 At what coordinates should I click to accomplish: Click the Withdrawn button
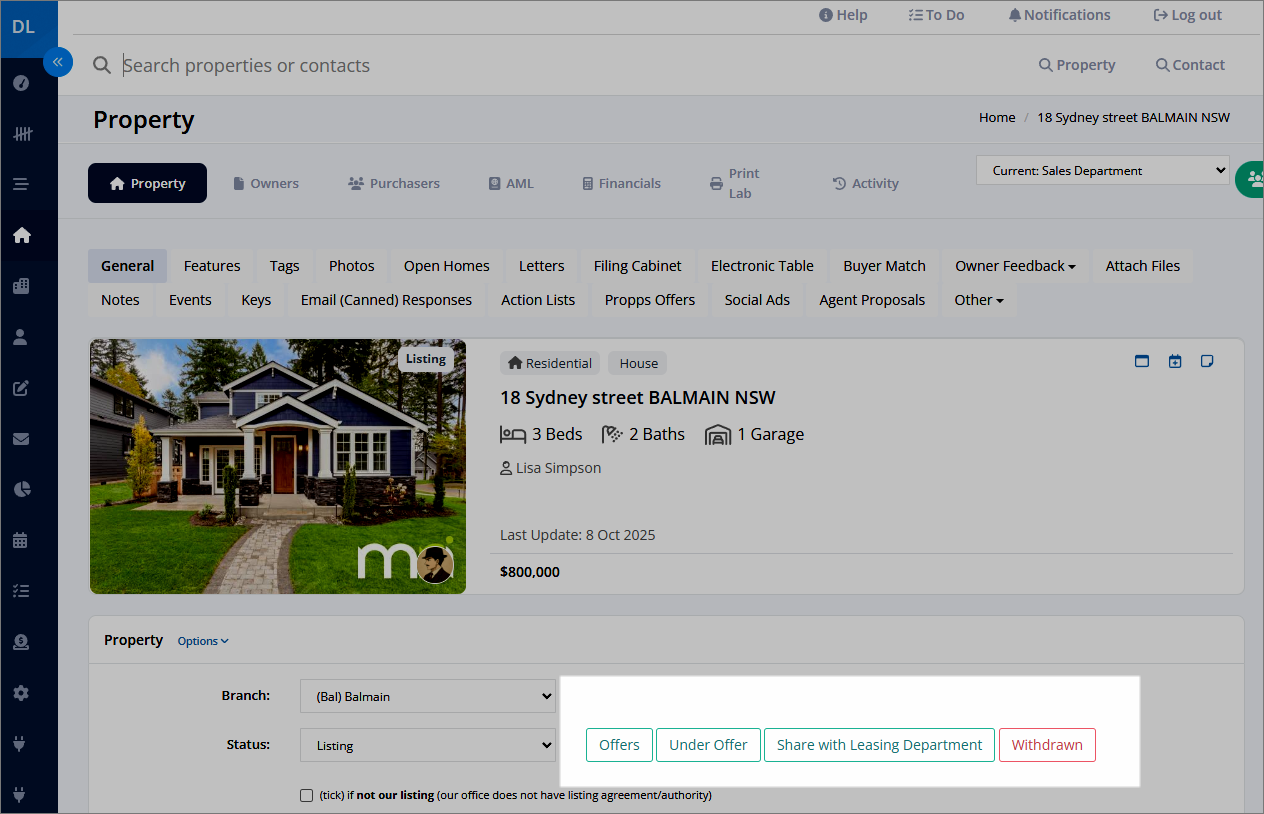[x=1047, y=745]
